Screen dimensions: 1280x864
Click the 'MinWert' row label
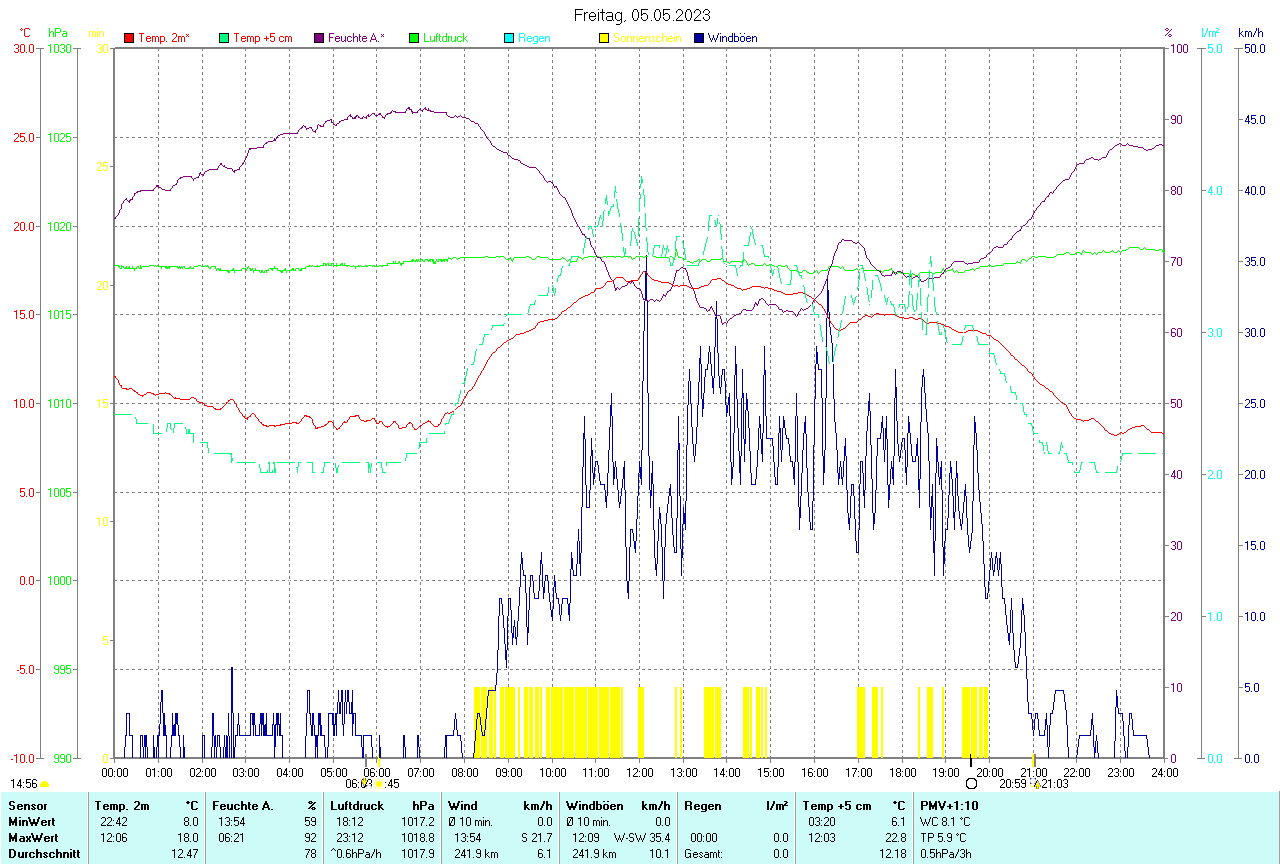click(x=30, y=821)
